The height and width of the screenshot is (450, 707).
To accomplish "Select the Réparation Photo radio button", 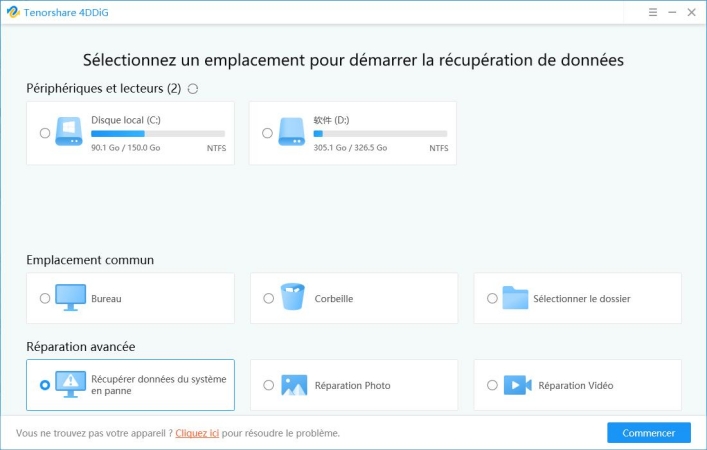I will tap(268, 385).
